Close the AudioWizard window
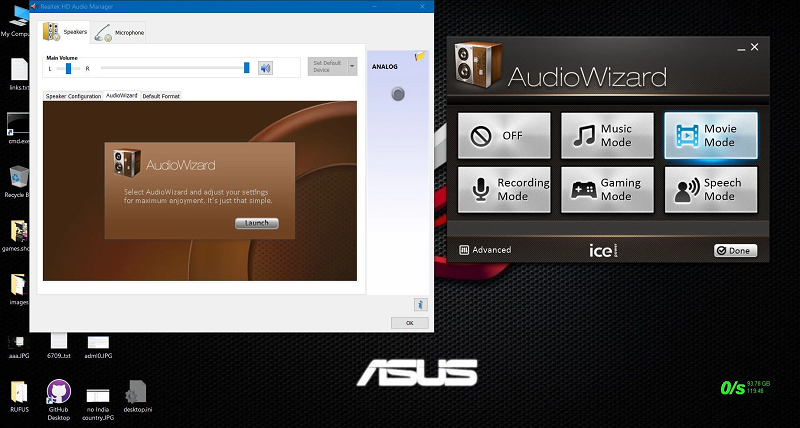The width and height of the screenshot is (800, 428). 755,47
